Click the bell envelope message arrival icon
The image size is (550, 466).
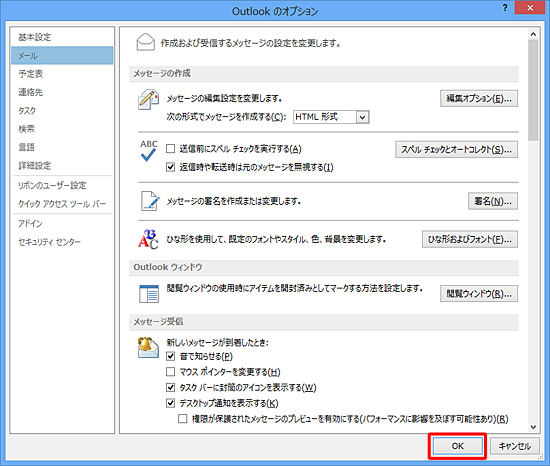148,347
